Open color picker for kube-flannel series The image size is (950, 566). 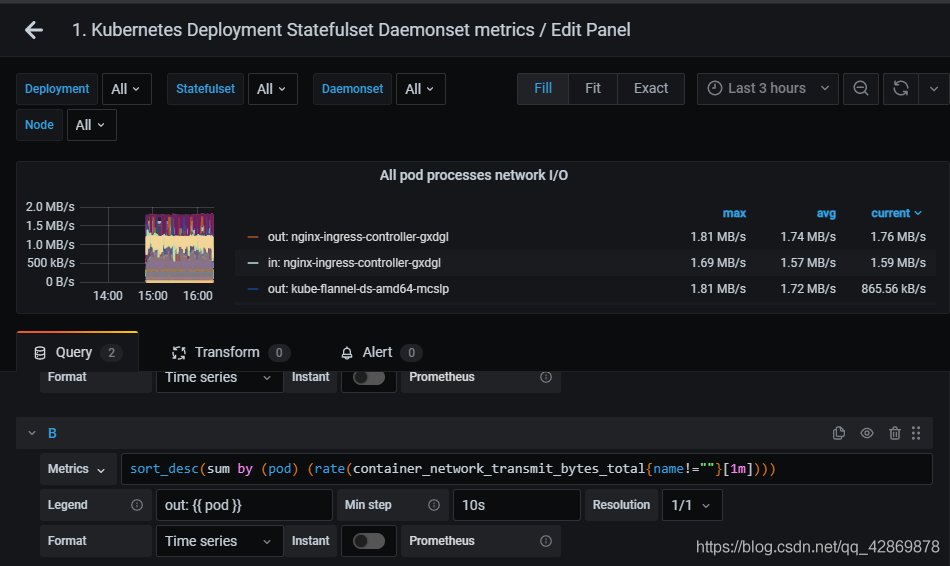coord(253,289)
